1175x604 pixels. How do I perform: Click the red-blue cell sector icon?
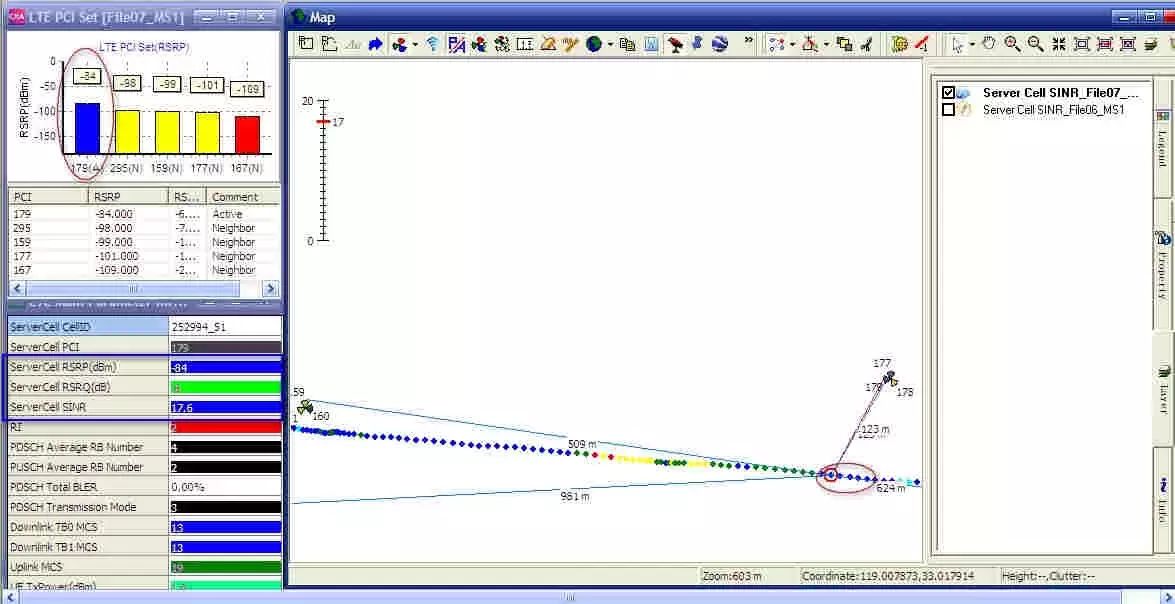(400, 44)
